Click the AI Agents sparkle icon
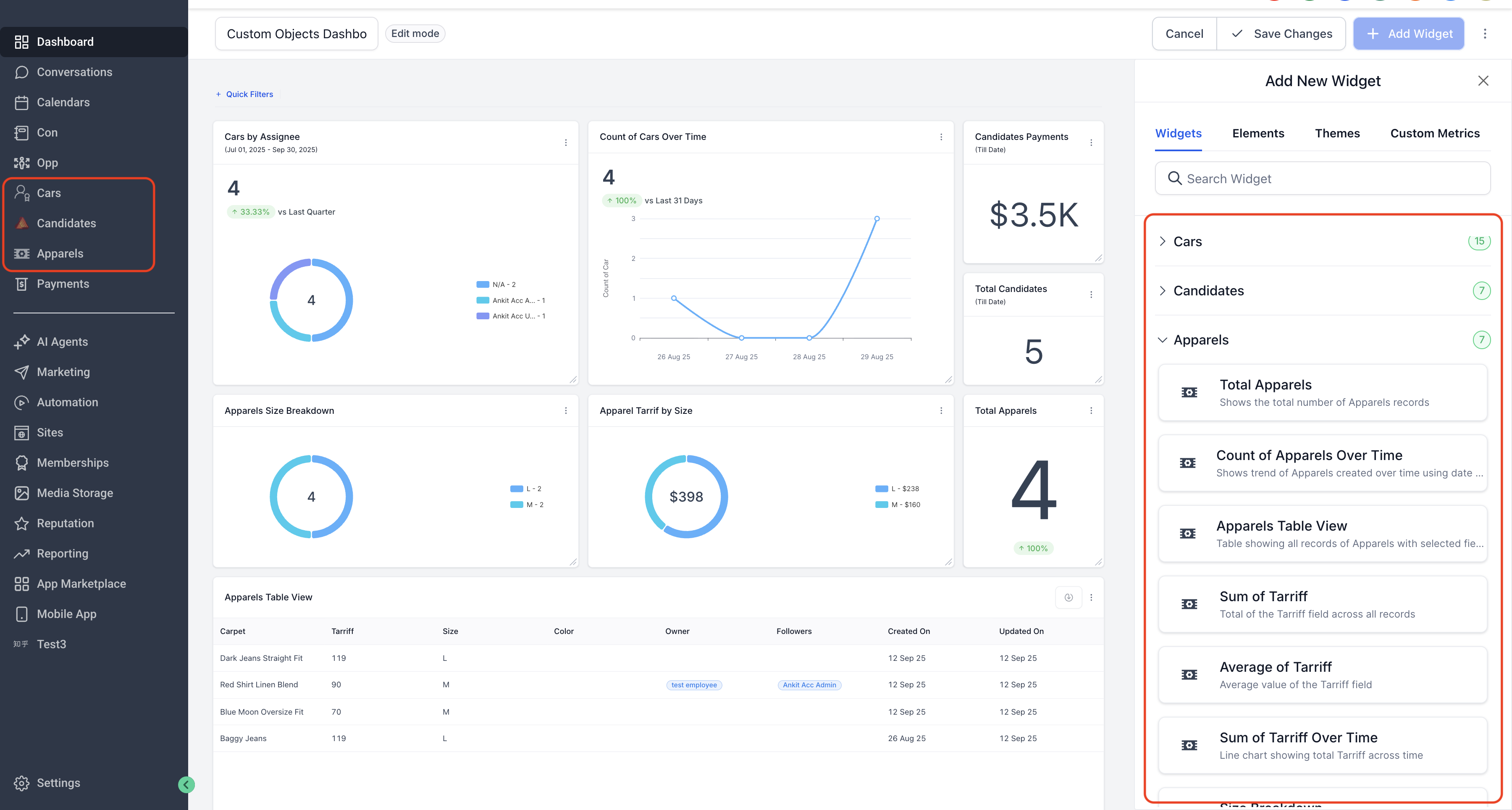1512x810 pixels. (x=22, y=342)
